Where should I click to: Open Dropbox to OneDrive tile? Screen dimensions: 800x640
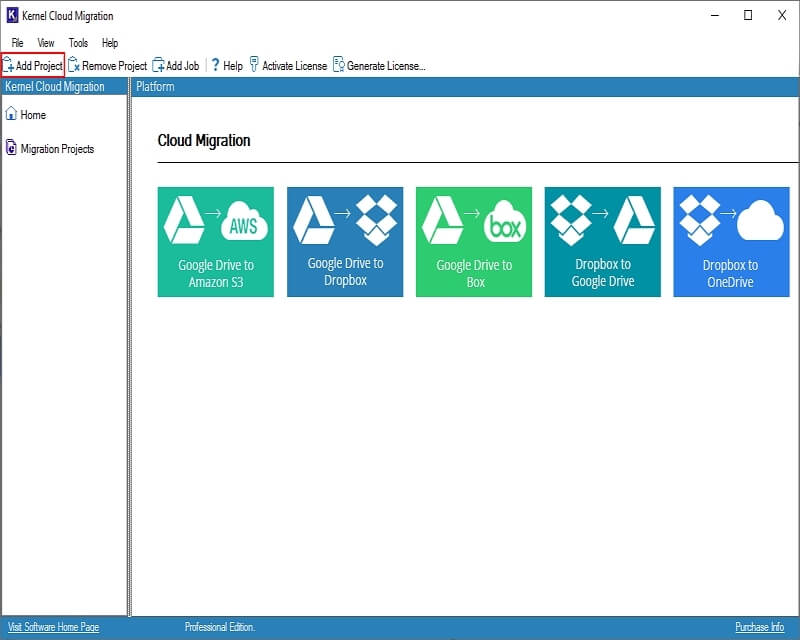pyautogui.click(x=731, y=242)
